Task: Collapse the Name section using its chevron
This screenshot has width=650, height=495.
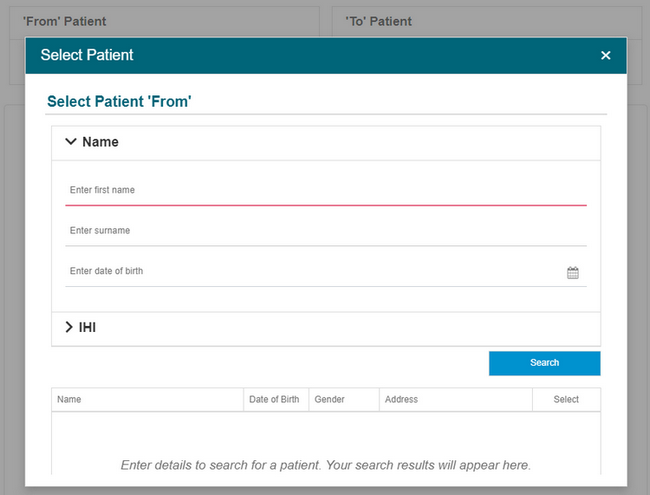Action: click(x=71, y=142)
